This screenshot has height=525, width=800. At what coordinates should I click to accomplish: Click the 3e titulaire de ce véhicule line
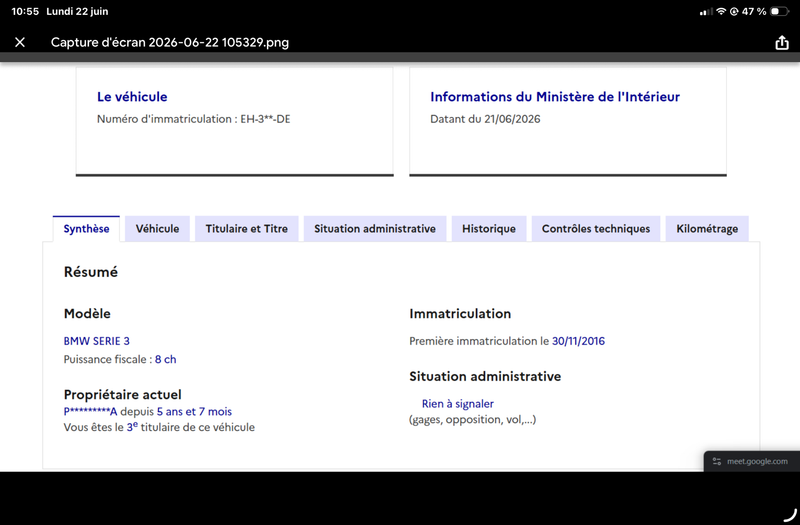(159, 427)
